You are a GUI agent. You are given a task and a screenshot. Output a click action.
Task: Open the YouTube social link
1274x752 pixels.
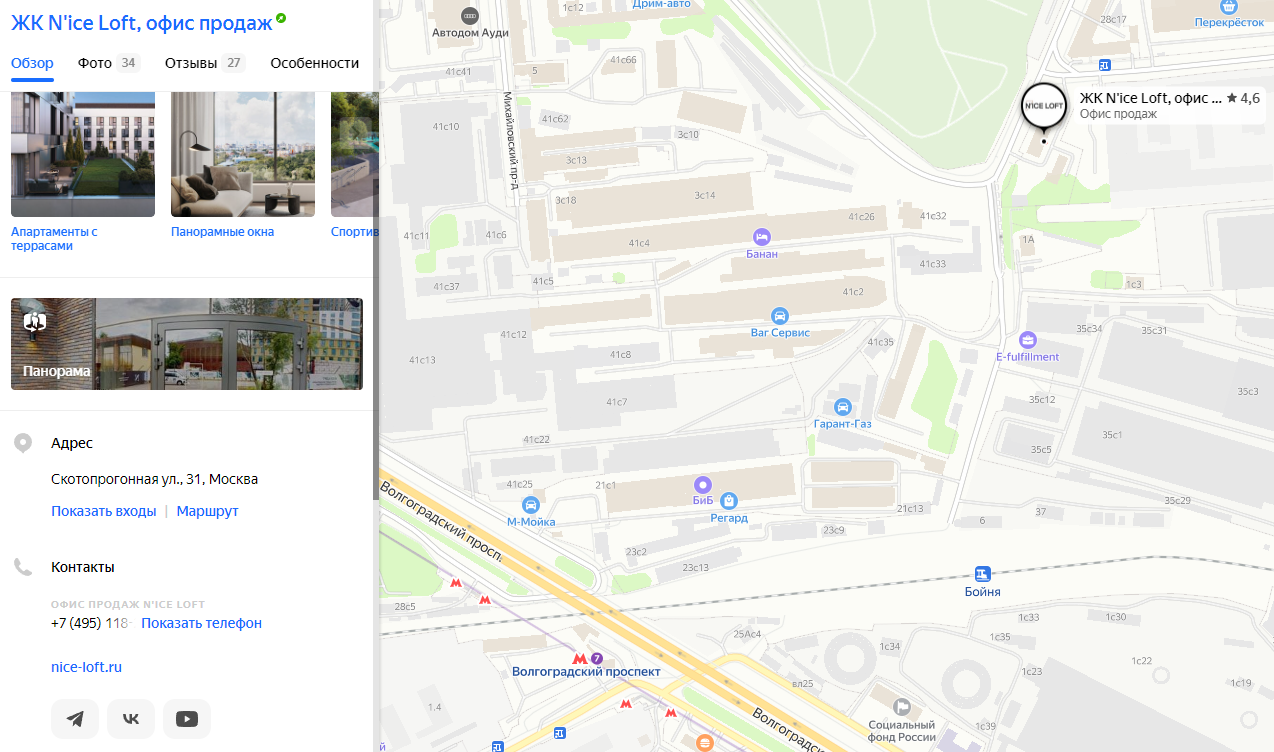[x=187, y=719]
